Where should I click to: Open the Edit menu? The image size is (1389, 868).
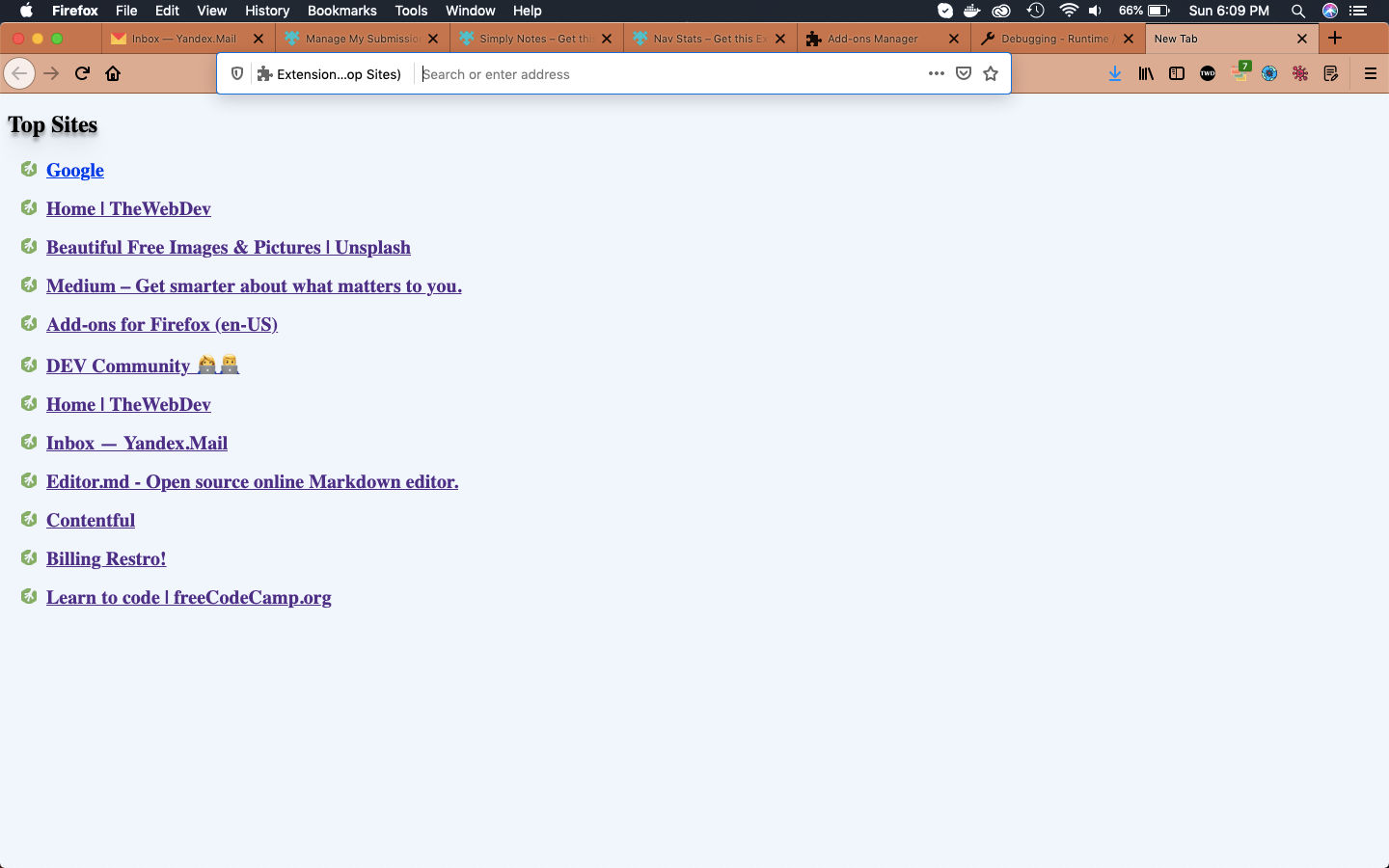(167, 11)
